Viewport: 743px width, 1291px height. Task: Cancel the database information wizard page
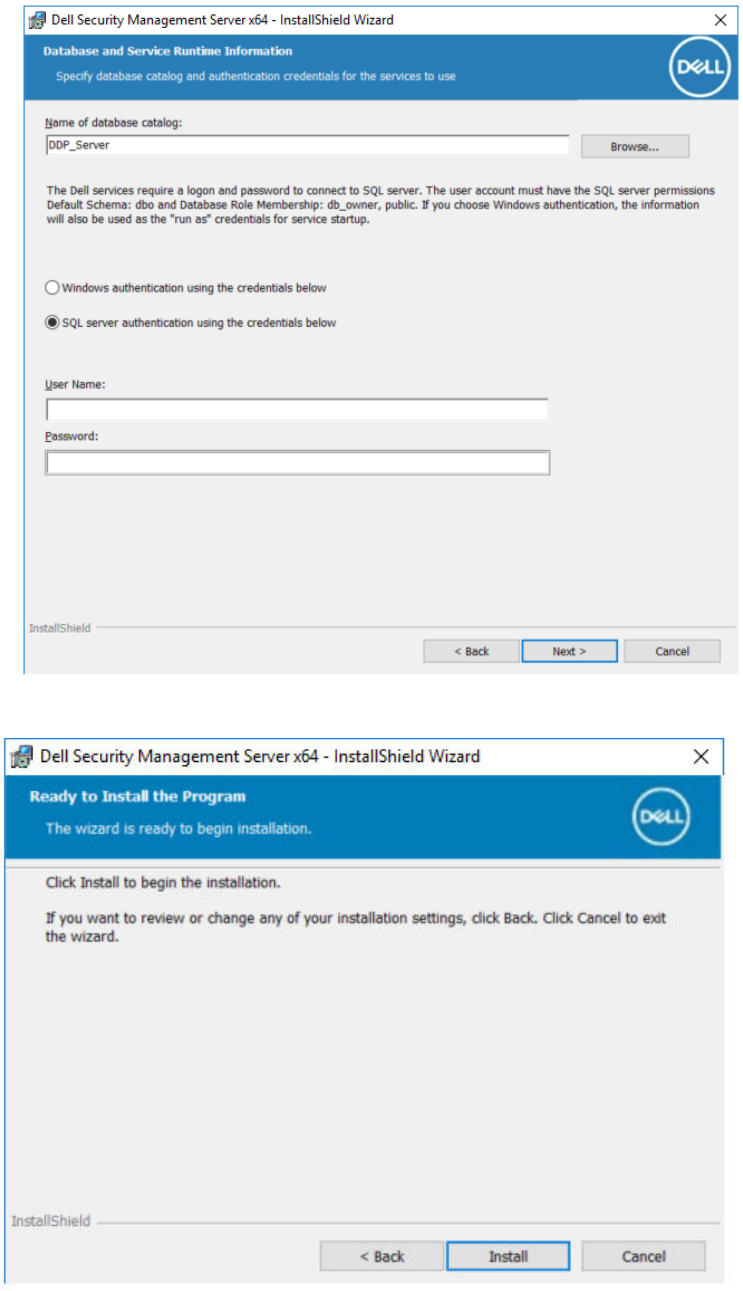pos(672,651)
